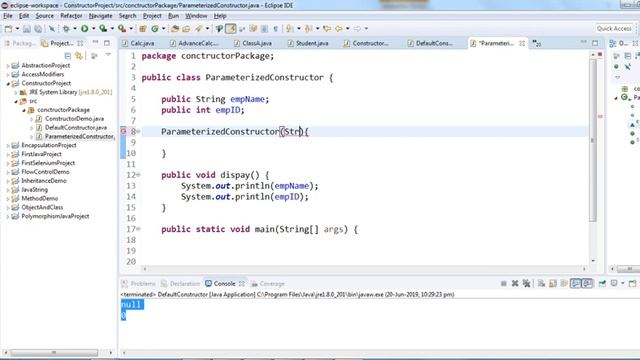Open the File menu

click(x=8, y=16)
